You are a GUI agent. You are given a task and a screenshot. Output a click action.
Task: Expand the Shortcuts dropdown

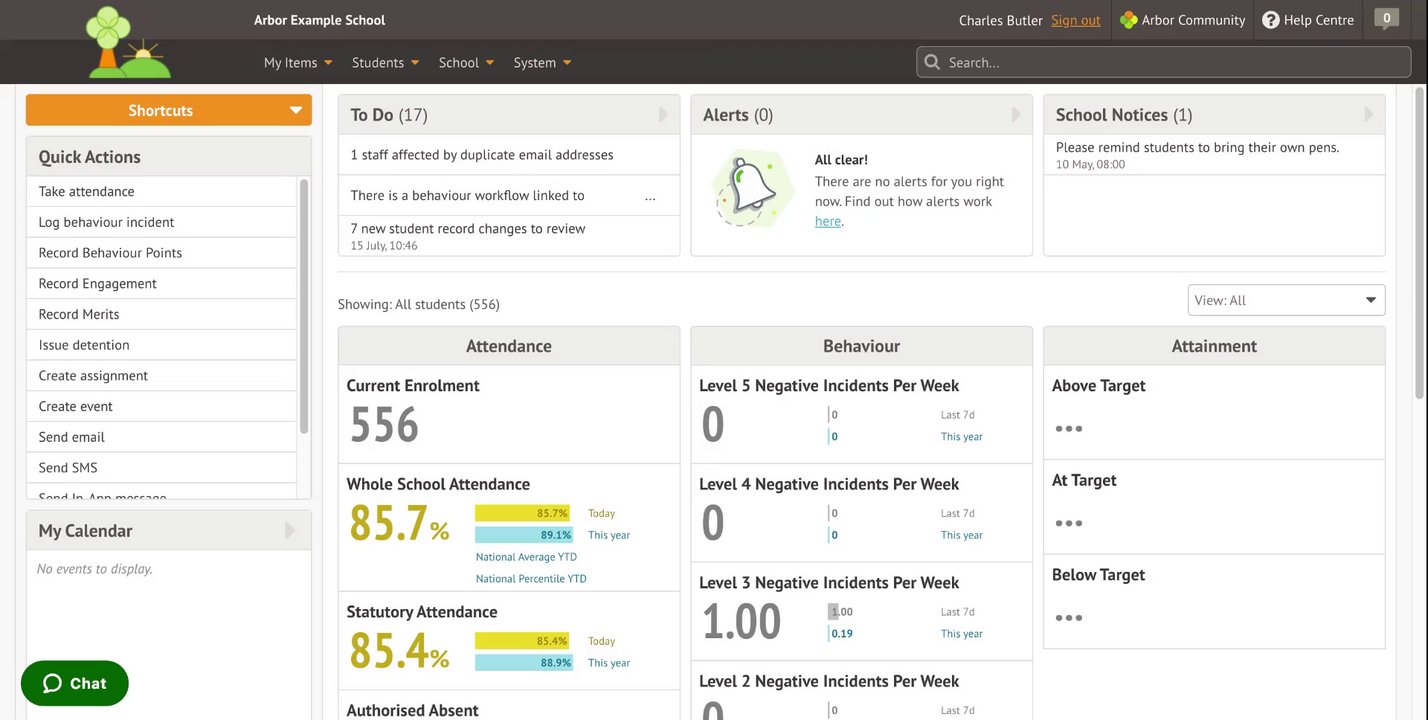(x=169, y=110)
